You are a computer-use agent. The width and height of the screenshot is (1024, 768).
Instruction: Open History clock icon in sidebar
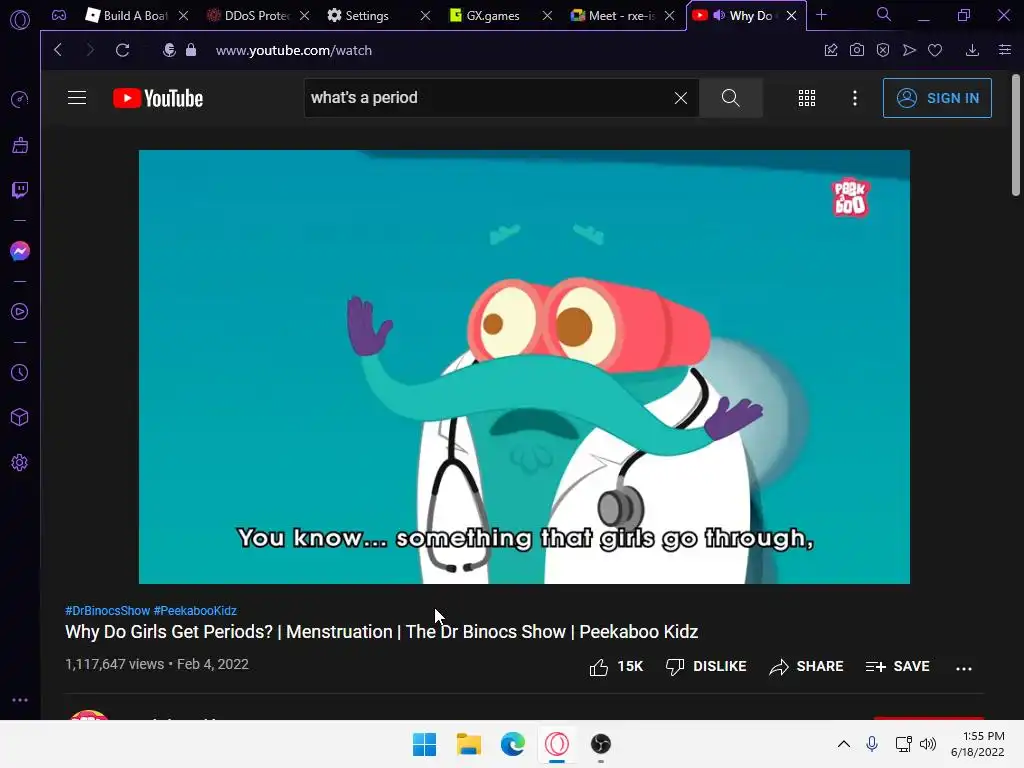click(20, 373)
